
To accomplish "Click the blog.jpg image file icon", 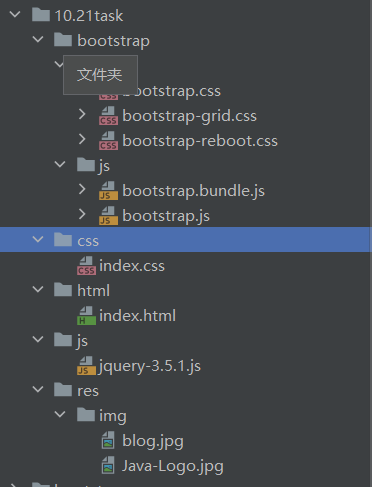I will [108, 440].
